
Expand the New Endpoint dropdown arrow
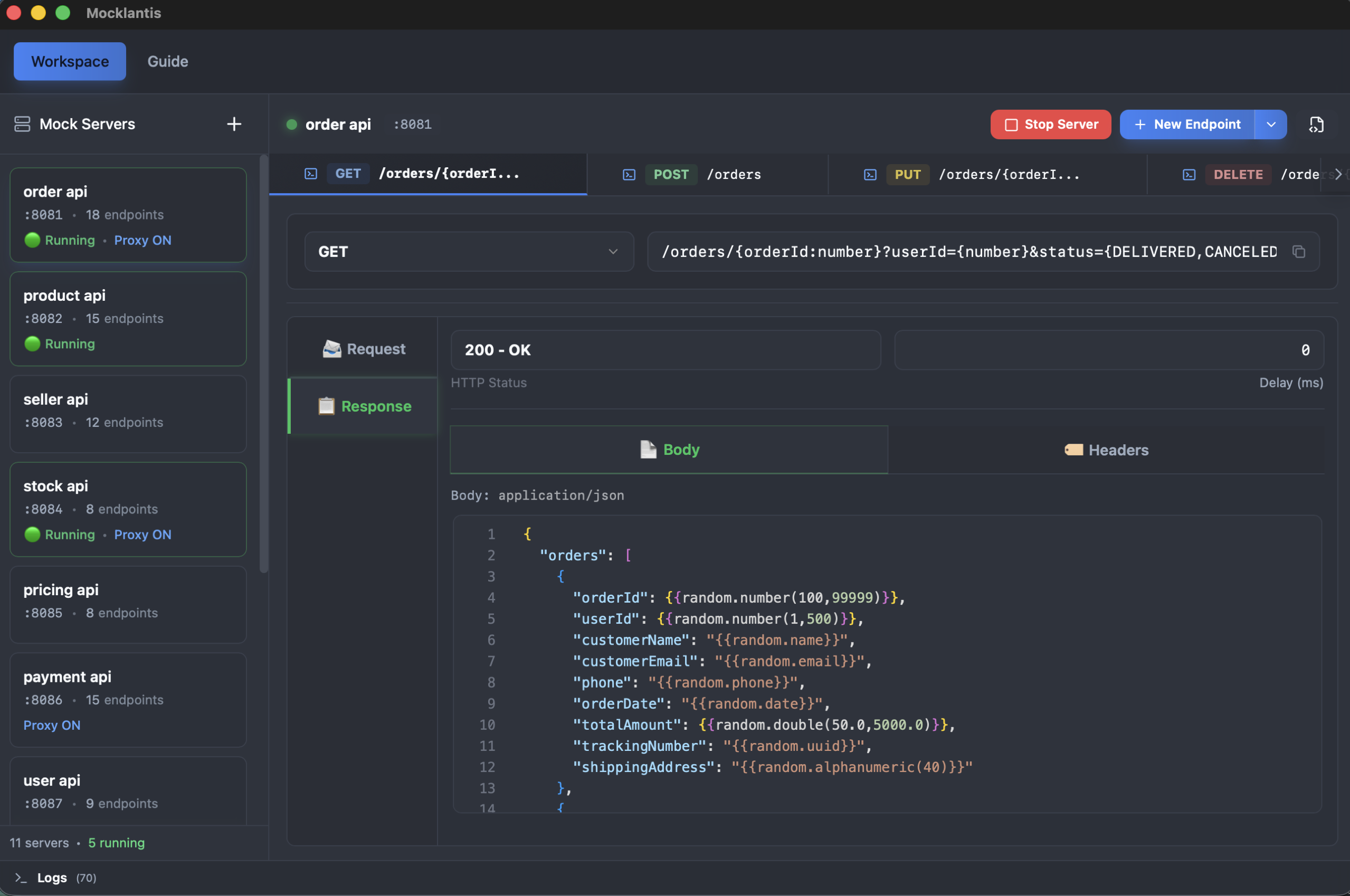coord(1270,125)
